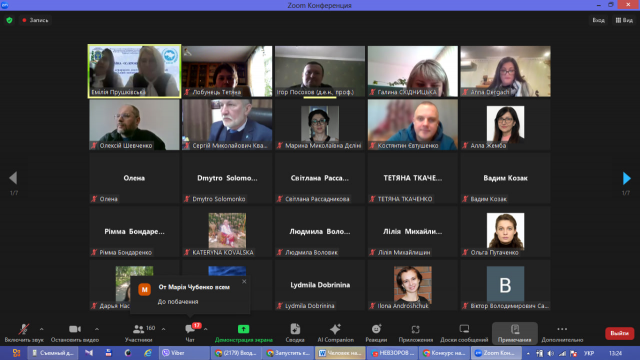Select Людмила Воловик participant tile
This screenshot has width=640, height=360.
click(x=320, y=231)
